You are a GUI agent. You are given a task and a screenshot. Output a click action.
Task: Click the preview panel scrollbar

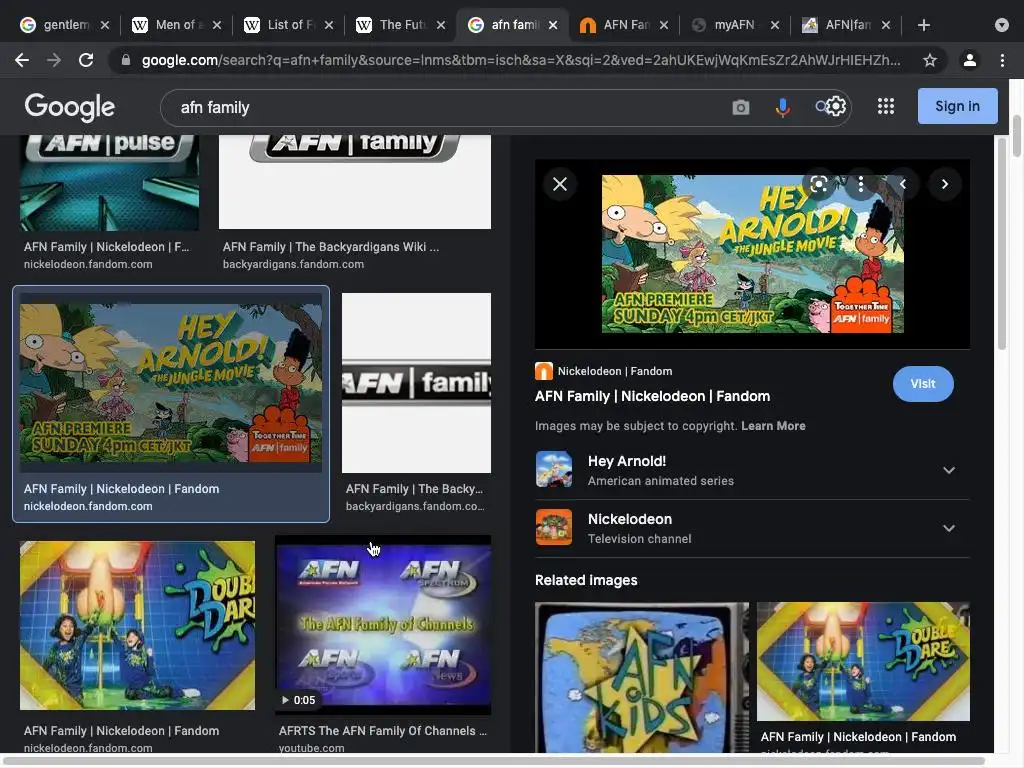click(x=1002, y=243)
